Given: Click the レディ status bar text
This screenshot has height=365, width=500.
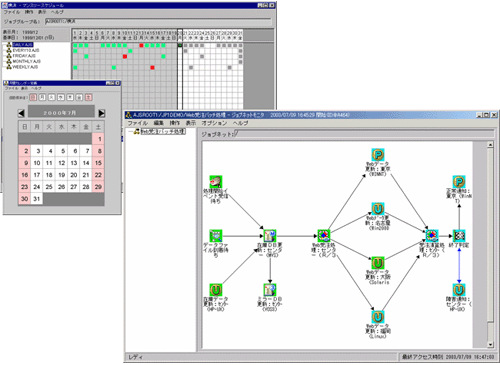Looking at the screenshot, I should pyautogui.click(x=136, y=357).
